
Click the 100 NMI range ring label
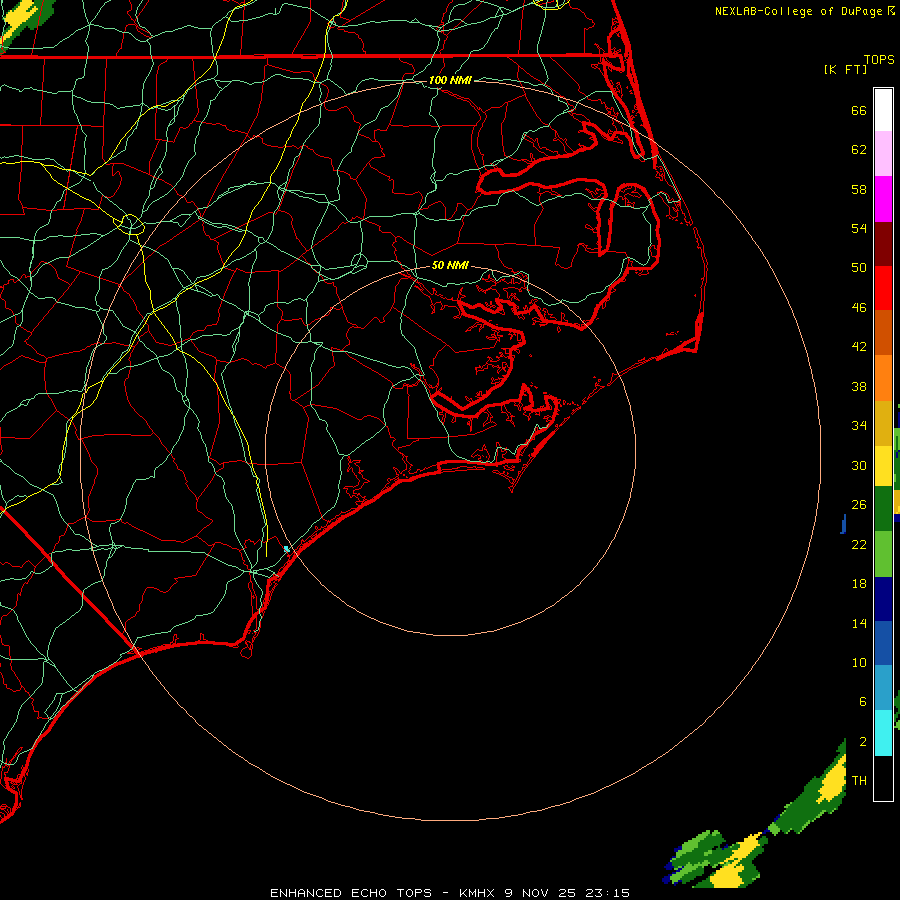[450, 80]
